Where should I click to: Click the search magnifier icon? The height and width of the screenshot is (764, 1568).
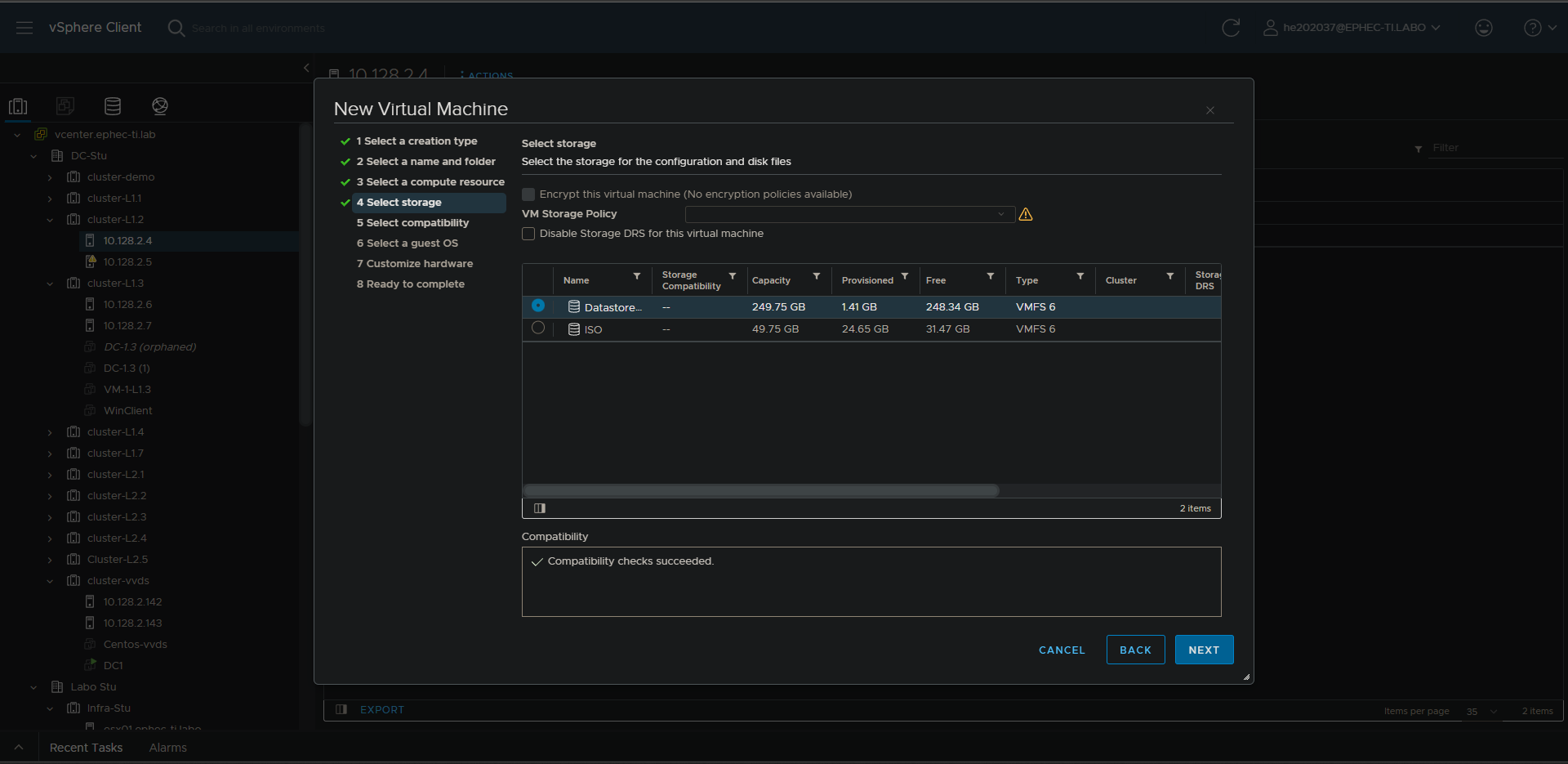pos(176,28)
